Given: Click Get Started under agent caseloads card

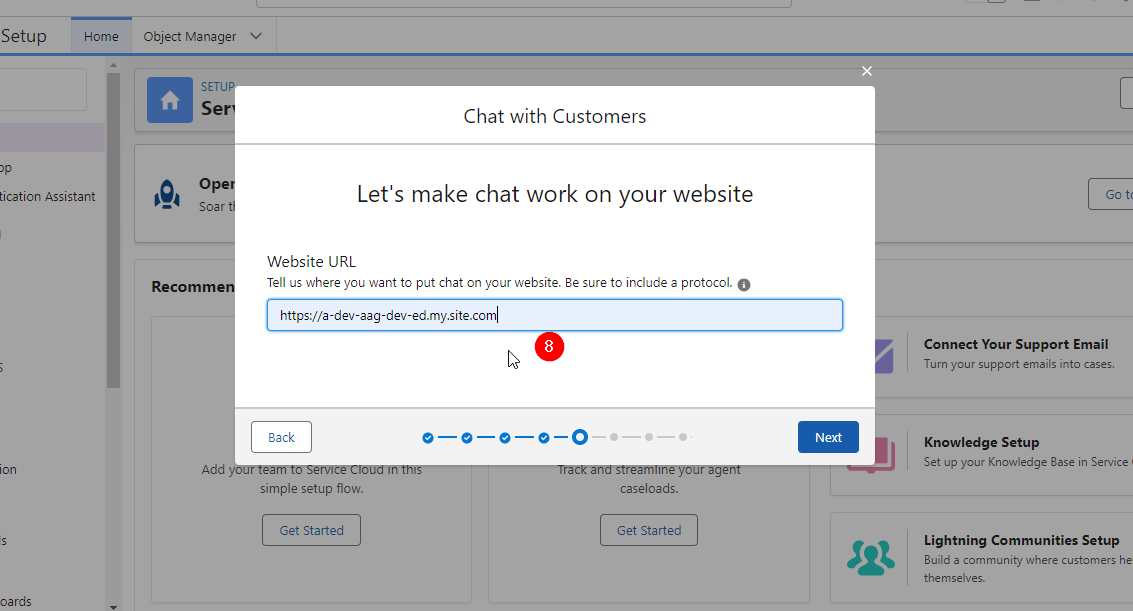Looking at the screenshot, I should (x=649, y=530).
